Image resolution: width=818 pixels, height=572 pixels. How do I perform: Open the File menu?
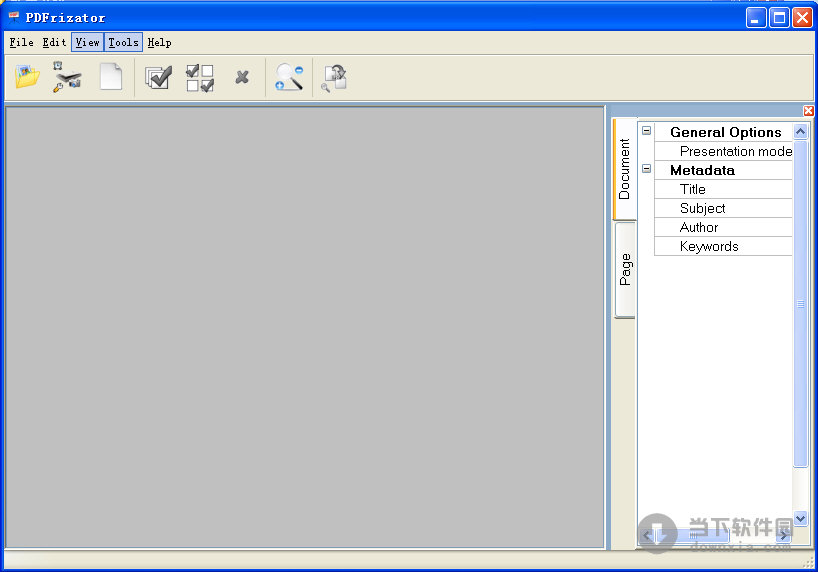pos(21,42)
